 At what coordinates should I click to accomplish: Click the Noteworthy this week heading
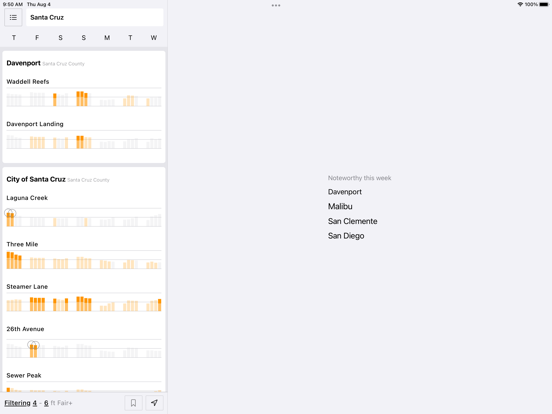359,178
